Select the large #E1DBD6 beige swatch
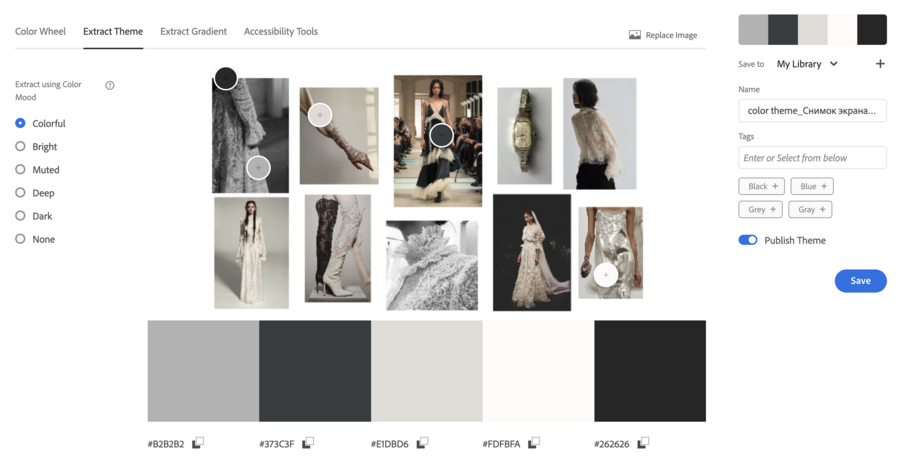The height and width of the screenshot is (468, 900). [x=426, y=371]
